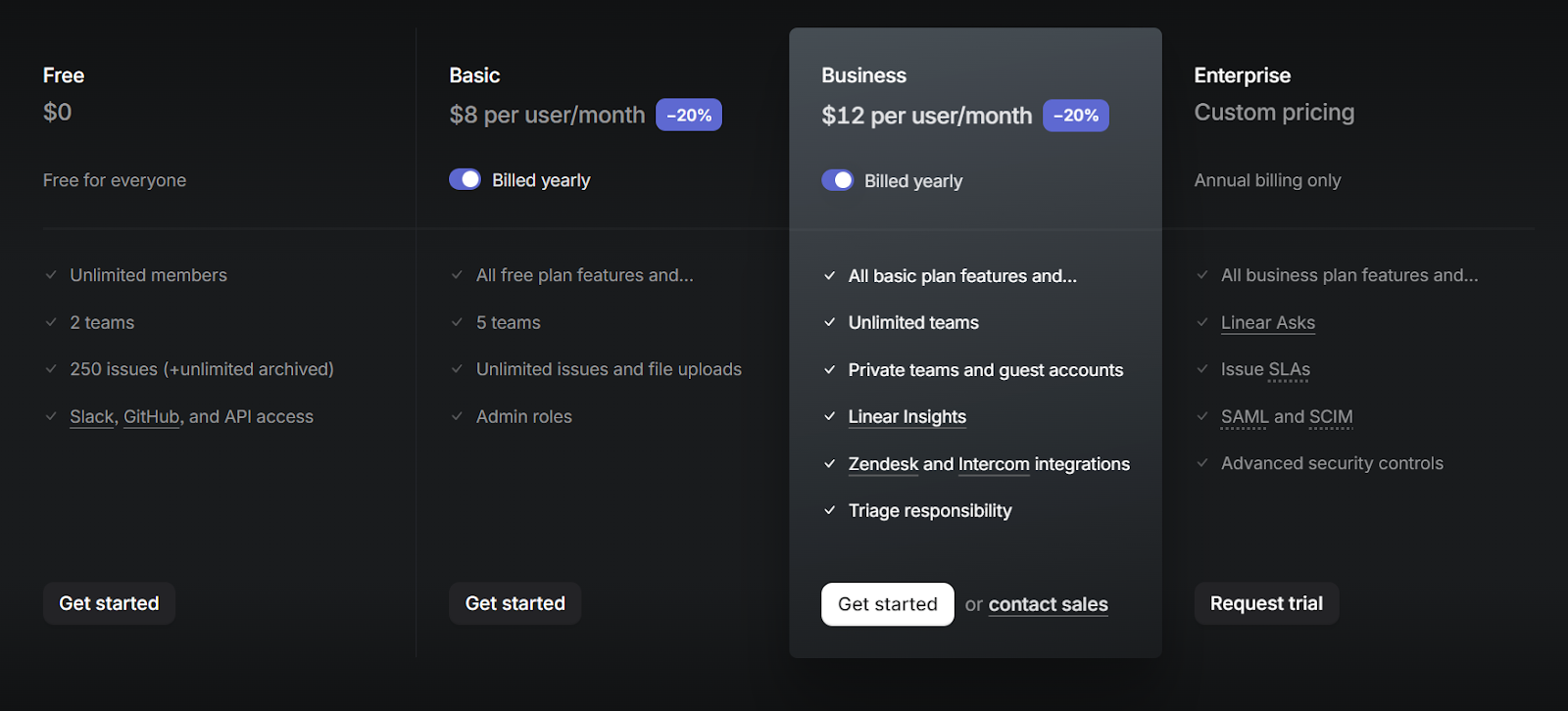The width and height of the screenshot is (1568, 711).
Task: Toggle Billed yearly switch in Basic plan
Action: (465, 179)
